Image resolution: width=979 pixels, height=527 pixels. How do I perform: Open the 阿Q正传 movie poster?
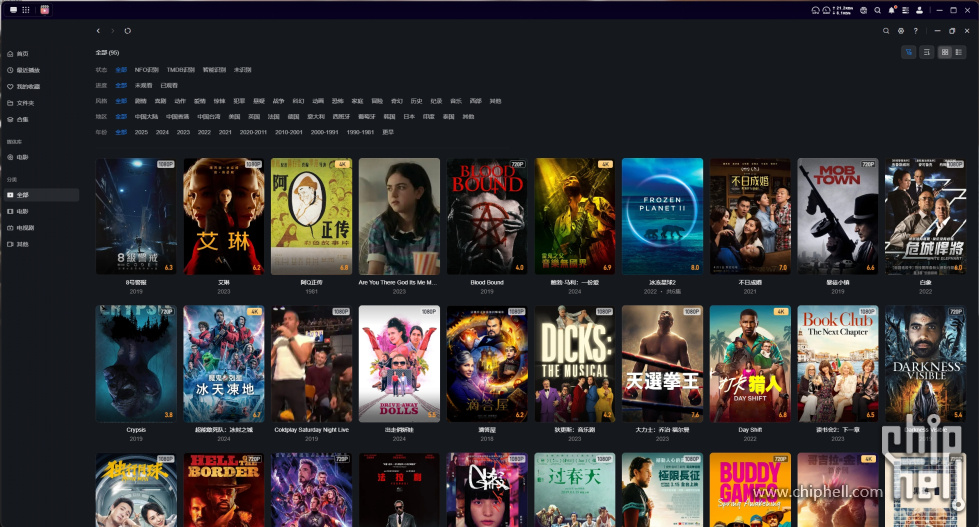pos(312,216)
